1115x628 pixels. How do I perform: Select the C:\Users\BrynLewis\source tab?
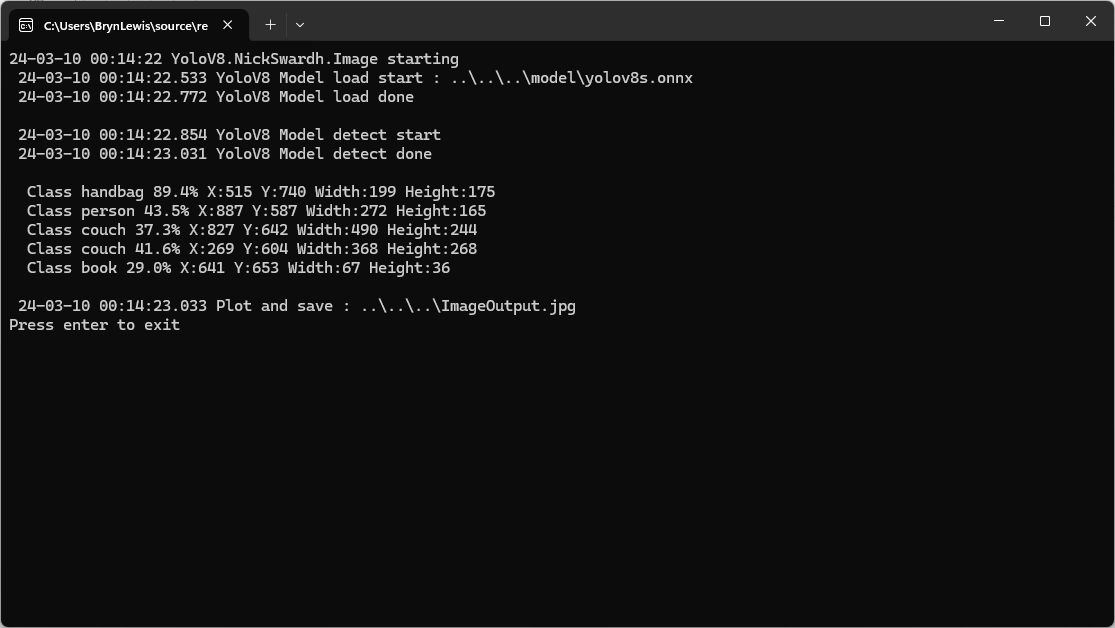125,25
